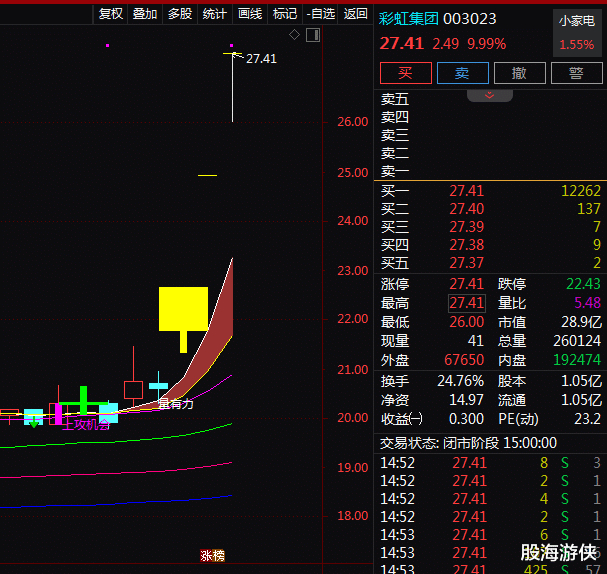Click the 卖一 order book row
607x574 pixels.
pos(490,171)
